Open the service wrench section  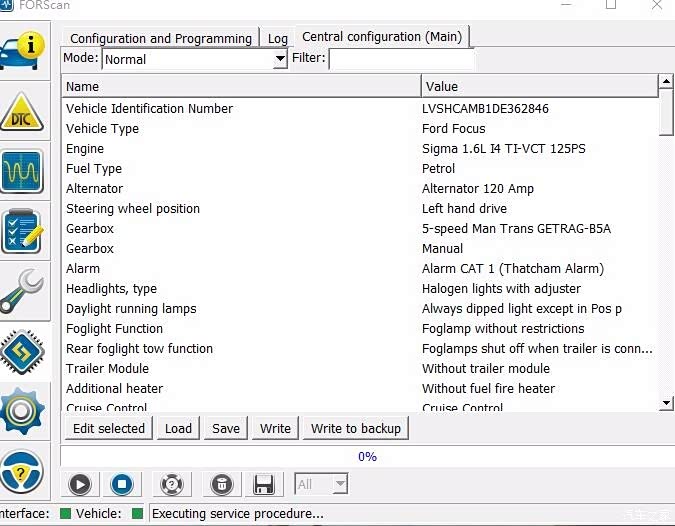click(23, 292)
